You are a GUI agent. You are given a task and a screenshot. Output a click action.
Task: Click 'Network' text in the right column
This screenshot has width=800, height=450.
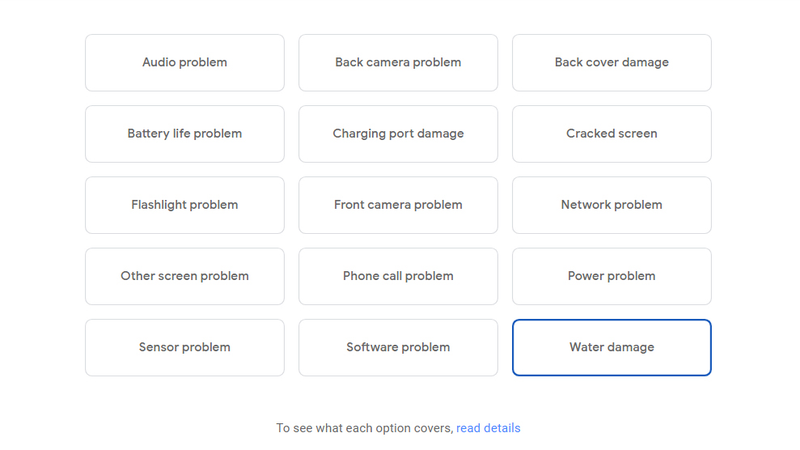click(x=586, y=205)
